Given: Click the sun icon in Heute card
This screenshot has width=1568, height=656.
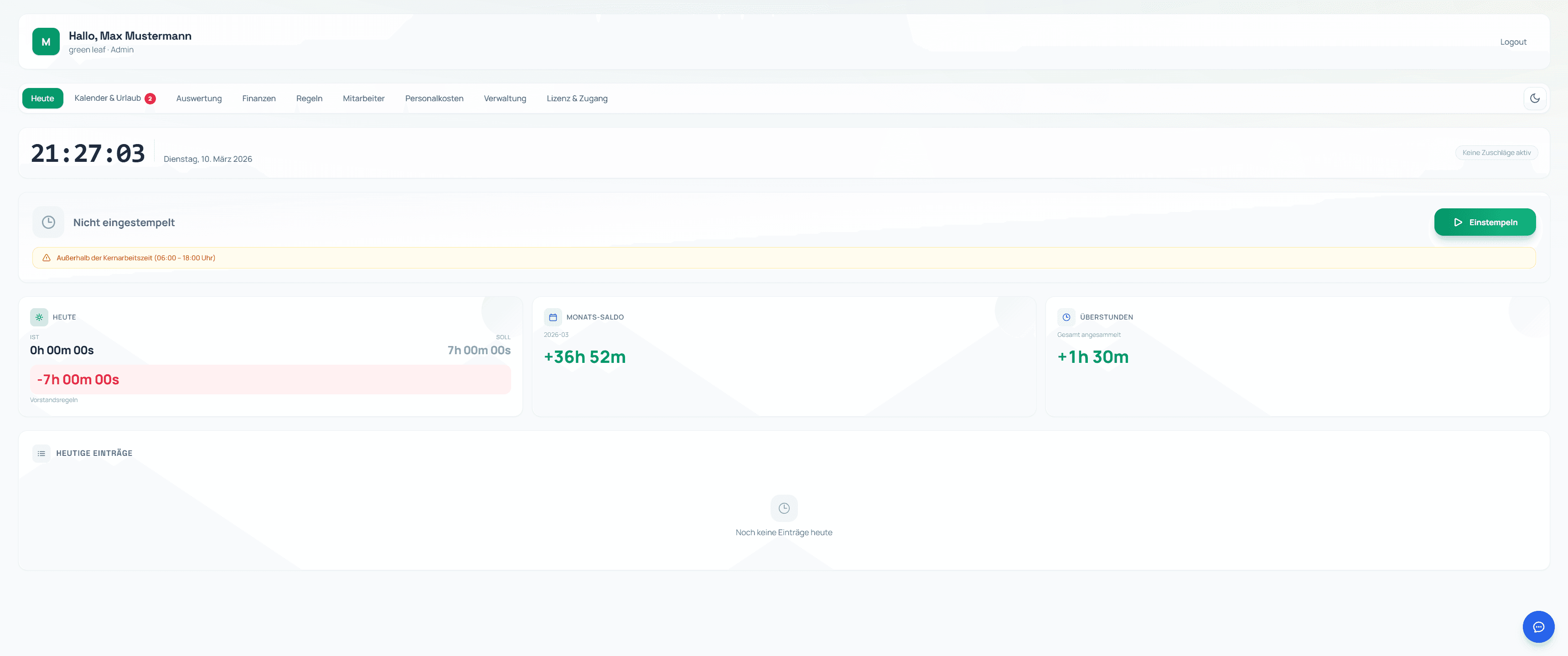Looking at the screenshot, I should [39, 317].
